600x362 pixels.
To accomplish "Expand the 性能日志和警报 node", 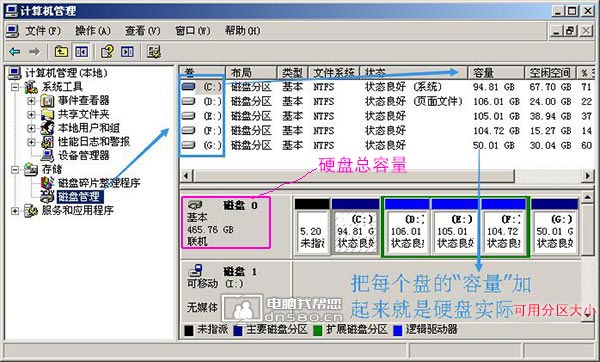I will point(31,142).
